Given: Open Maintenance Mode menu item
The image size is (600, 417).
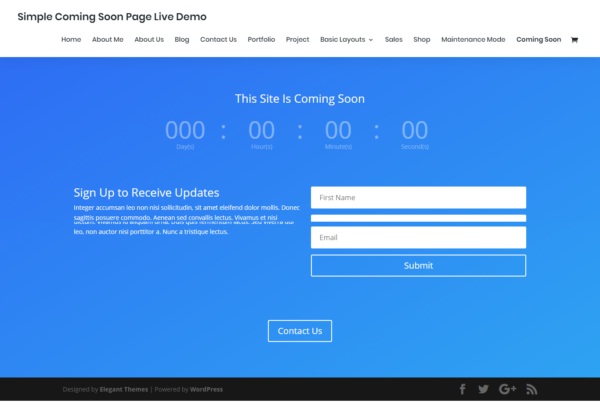Looking at the screenshot, I should 473,39.
